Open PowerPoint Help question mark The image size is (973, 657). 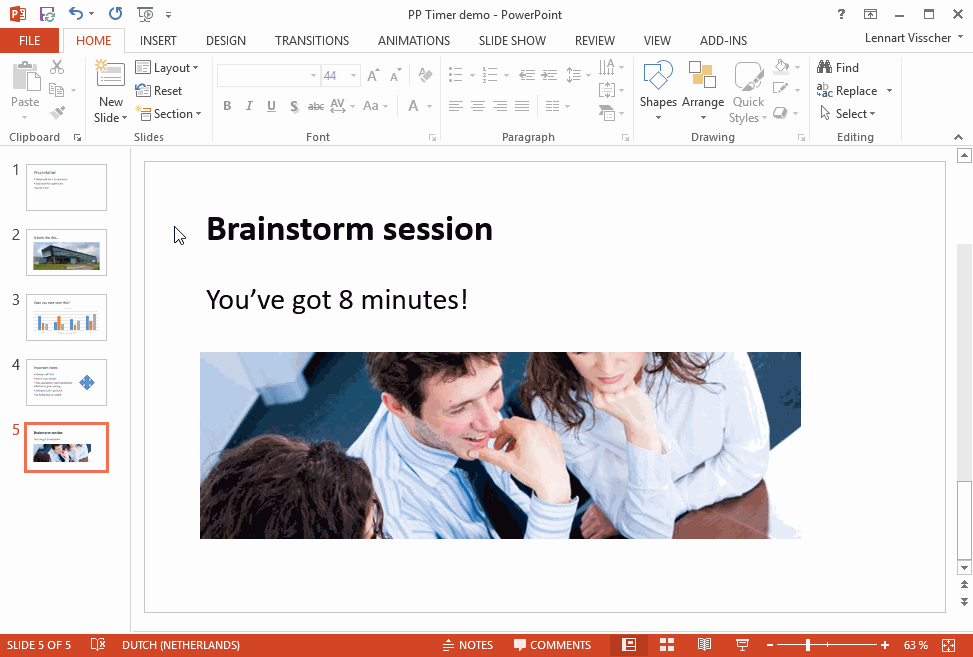pyautogui.click(x=841, y=14)
